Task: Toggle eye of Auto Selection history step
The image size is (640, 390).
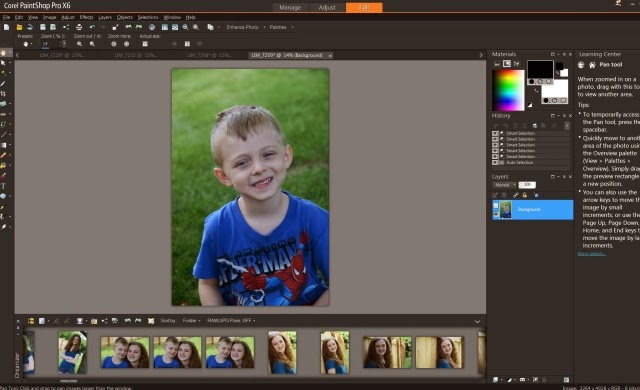Action: [x=495, y=162]
